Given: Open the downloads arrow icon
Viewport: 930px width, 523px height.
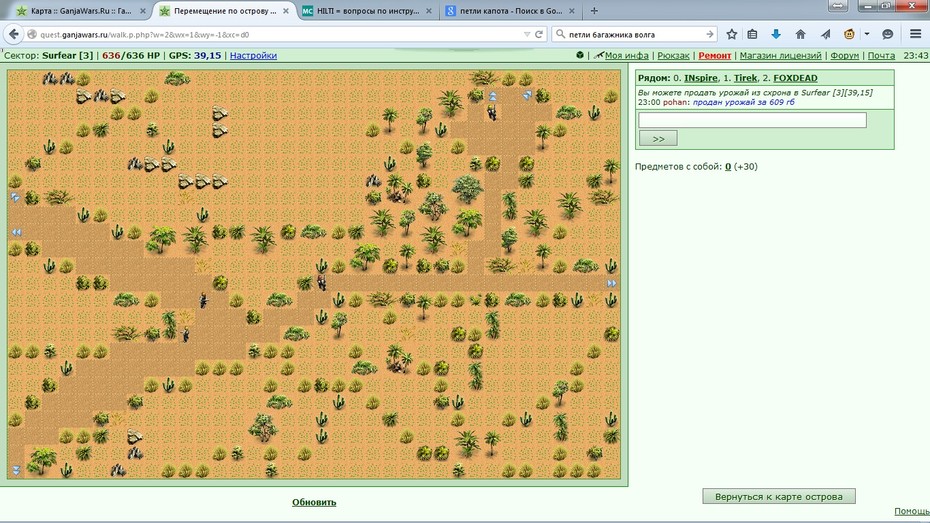Looking at the screenshot, I should click(x=776, y=34).
